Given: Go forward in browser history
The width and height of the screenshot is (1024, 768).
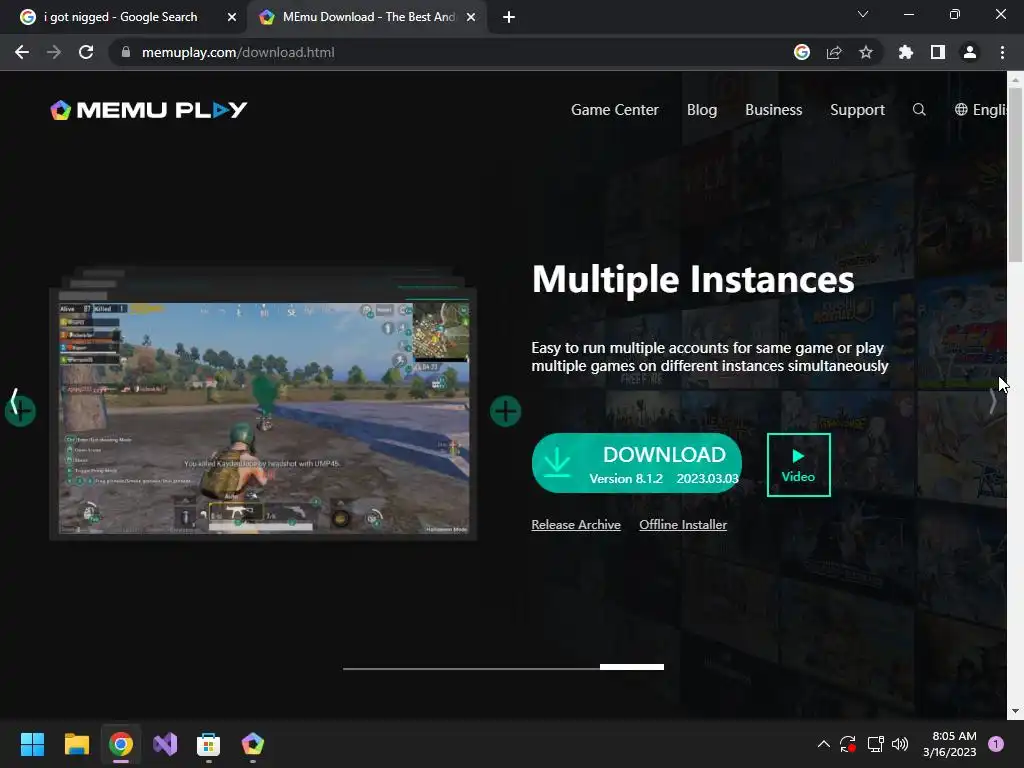Looking at the screenshot, I should 54,52.
